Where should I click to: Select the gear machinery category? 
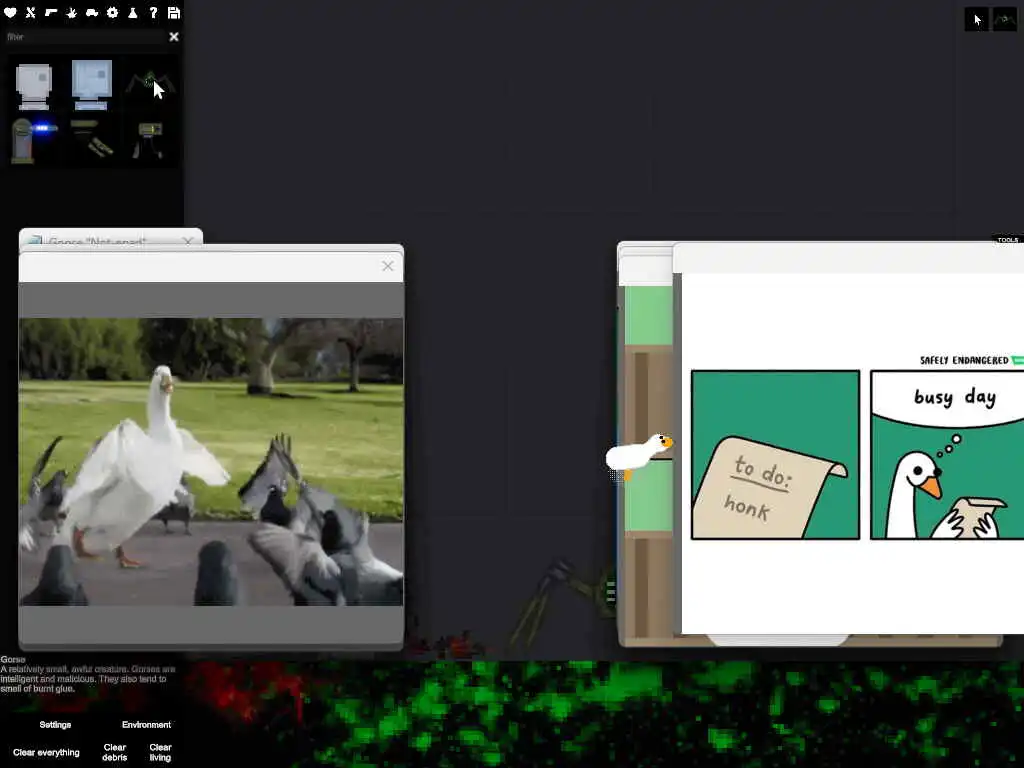(x=112, y=12)
